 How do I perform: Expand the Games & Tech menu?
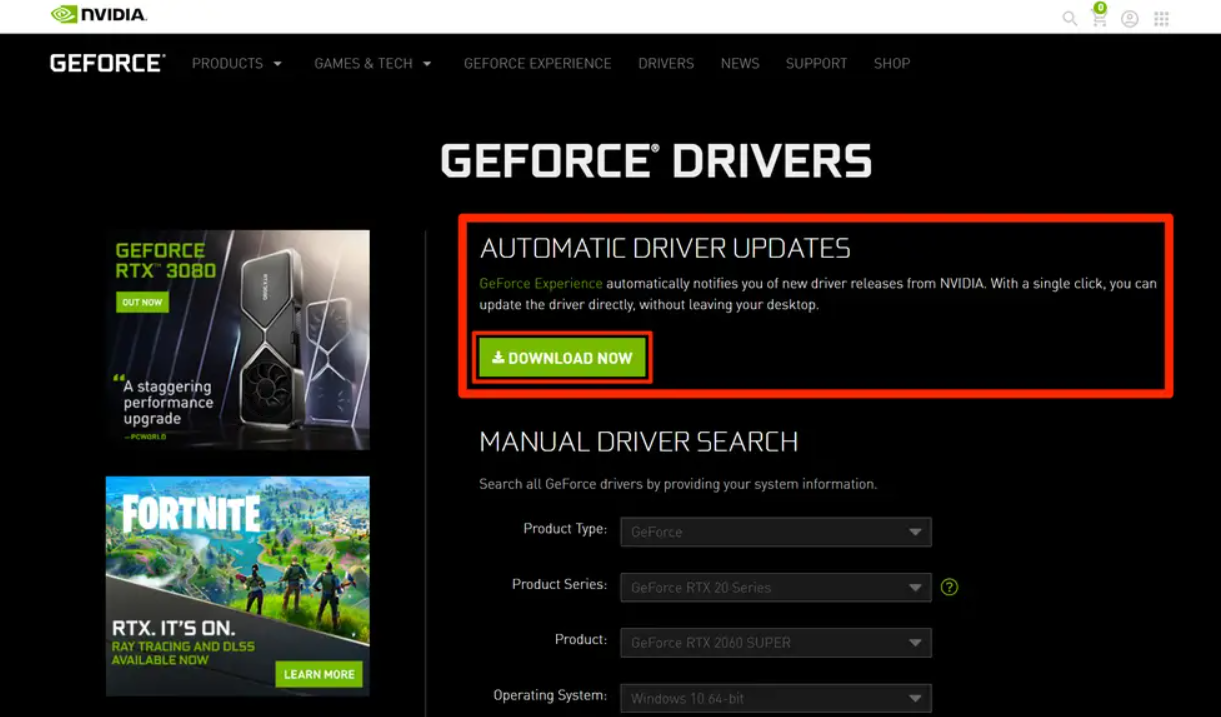pyautogui.click(x=372, y=63)
